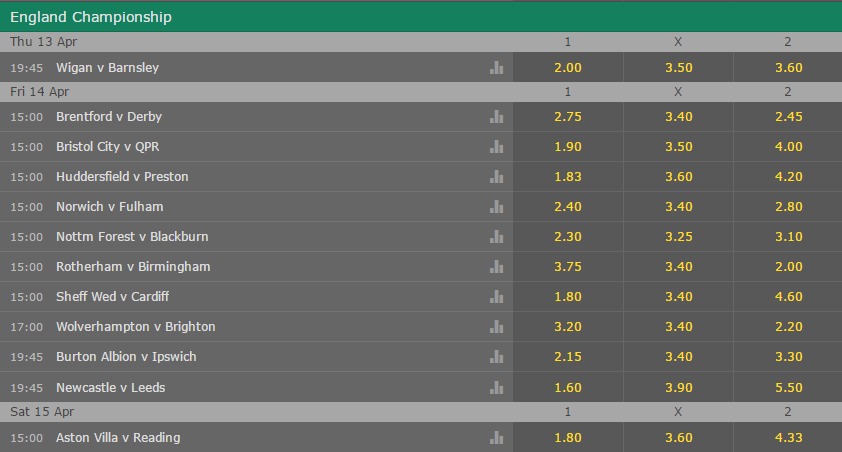Open stats icon for Wigan v Barnsley

click(x=496, y=68)
